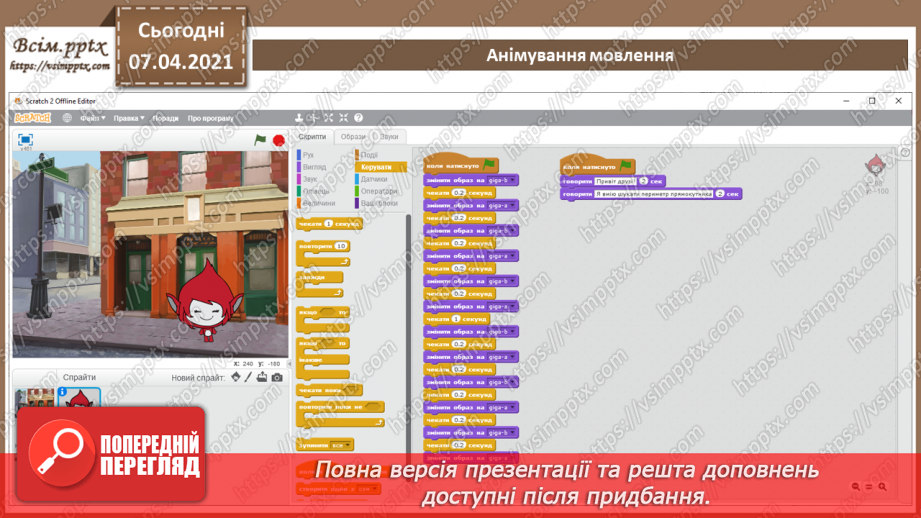This screenshot has height=518, width=921.
Task: Click the 'чекати 1 секунд' block in the script
Action: (457, 319)
